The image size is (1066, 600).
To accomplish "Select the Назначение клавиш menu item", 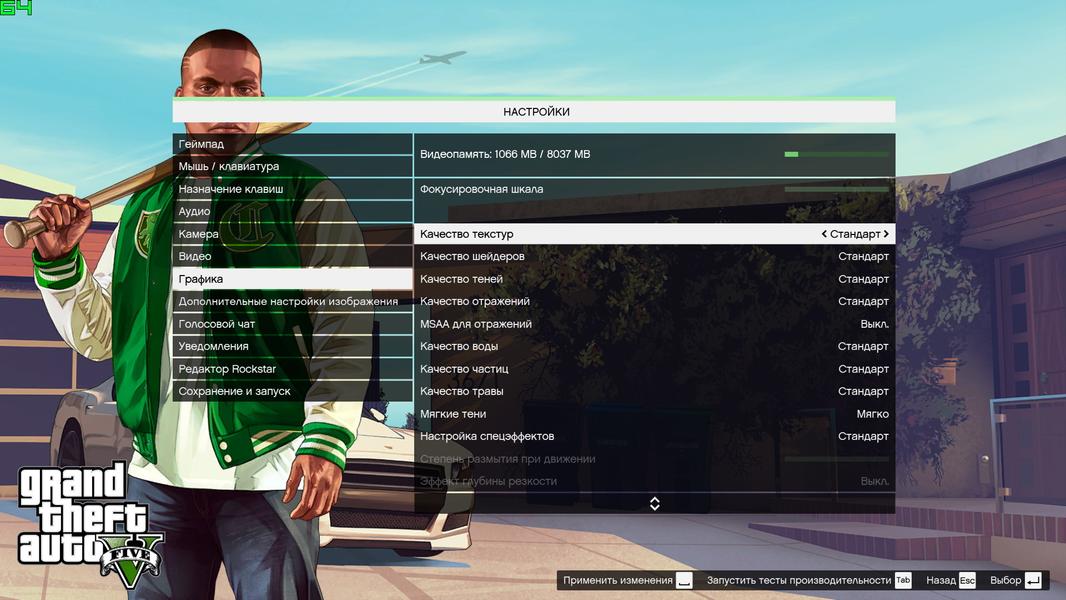I will click(292, 189).
